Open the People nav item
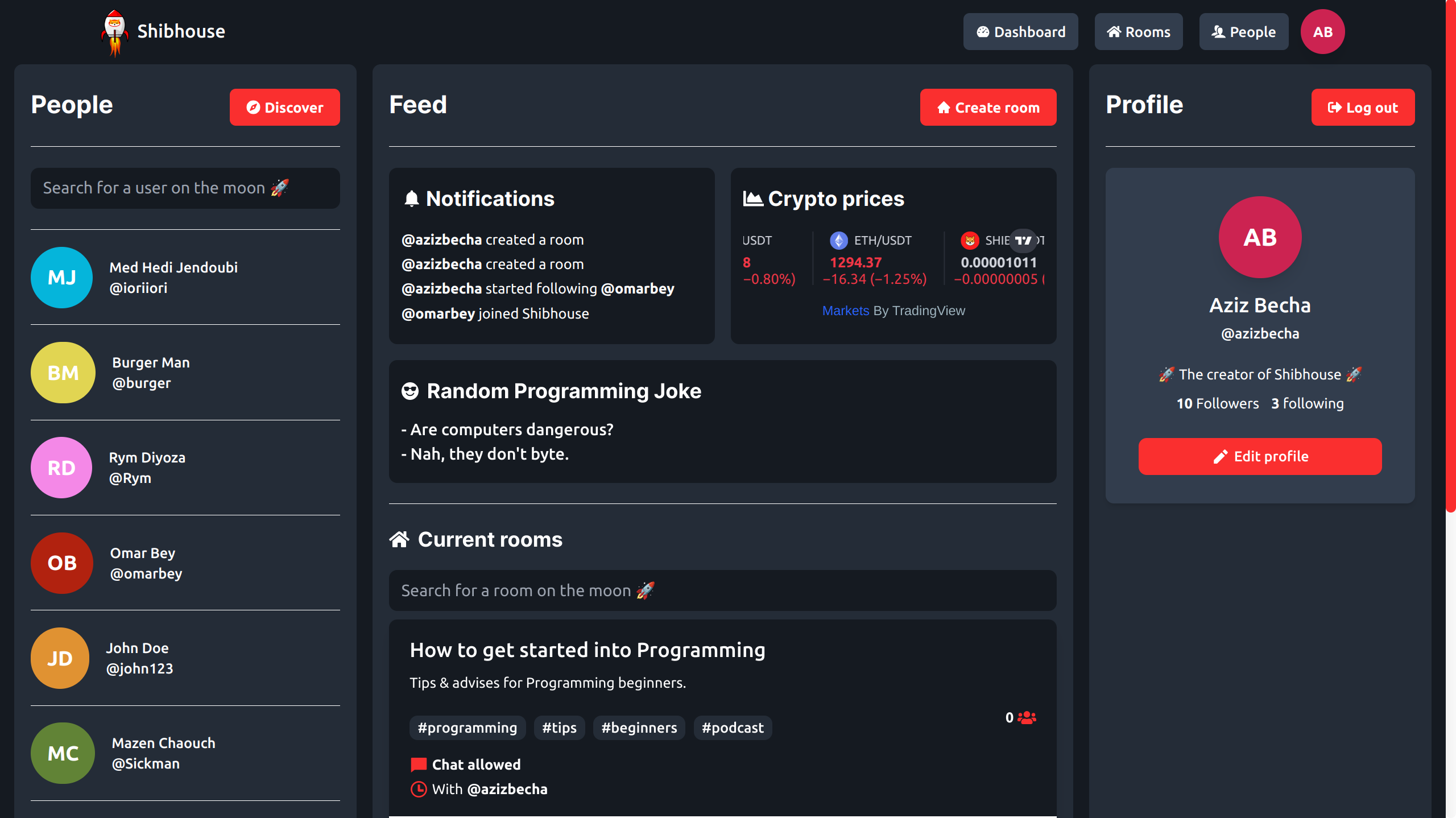The image size is (1456, 818). [1244, 32]
